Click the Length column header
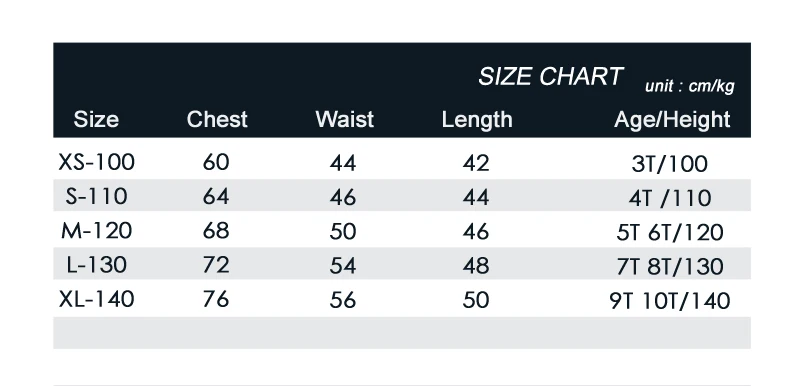The height and width of the screenshot is (386, 800). coord(477,120)
